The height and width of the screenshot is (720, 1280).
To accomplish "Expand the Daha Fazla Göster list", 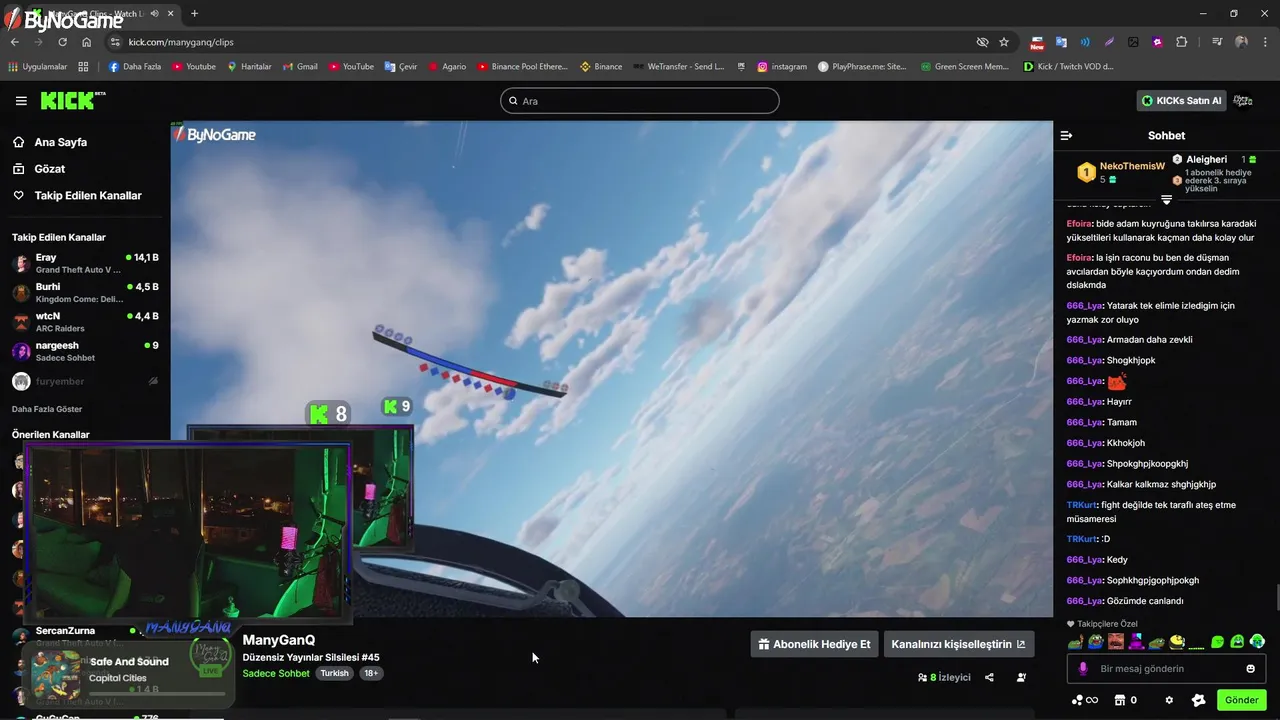I will pyautogui.click(x=47, y=409).
